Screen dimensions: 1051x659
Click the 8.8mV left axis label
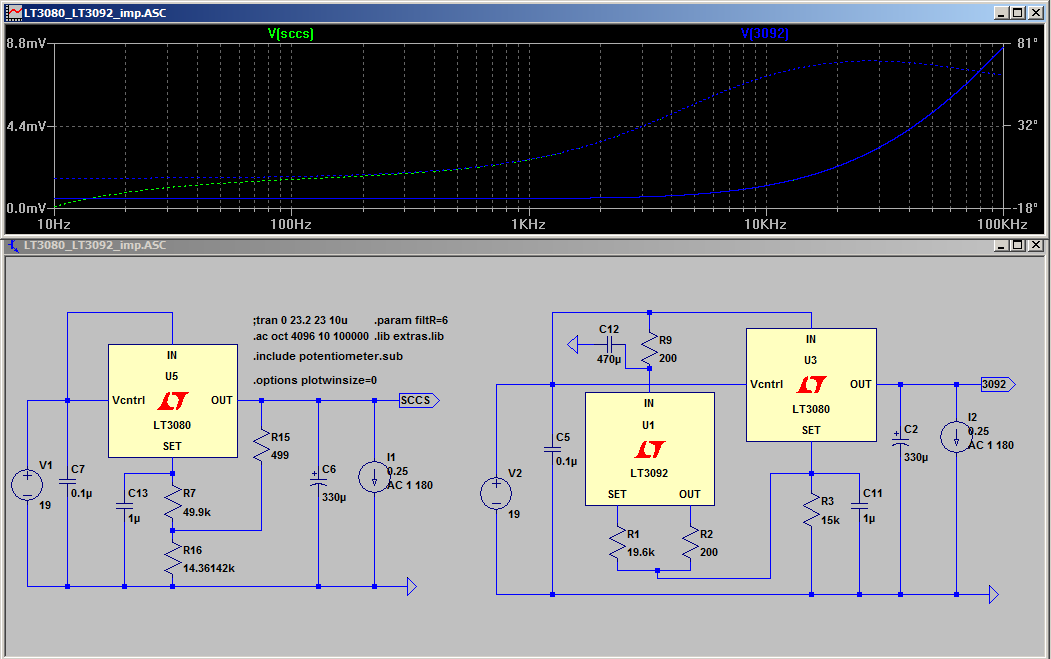click(26, 44)
